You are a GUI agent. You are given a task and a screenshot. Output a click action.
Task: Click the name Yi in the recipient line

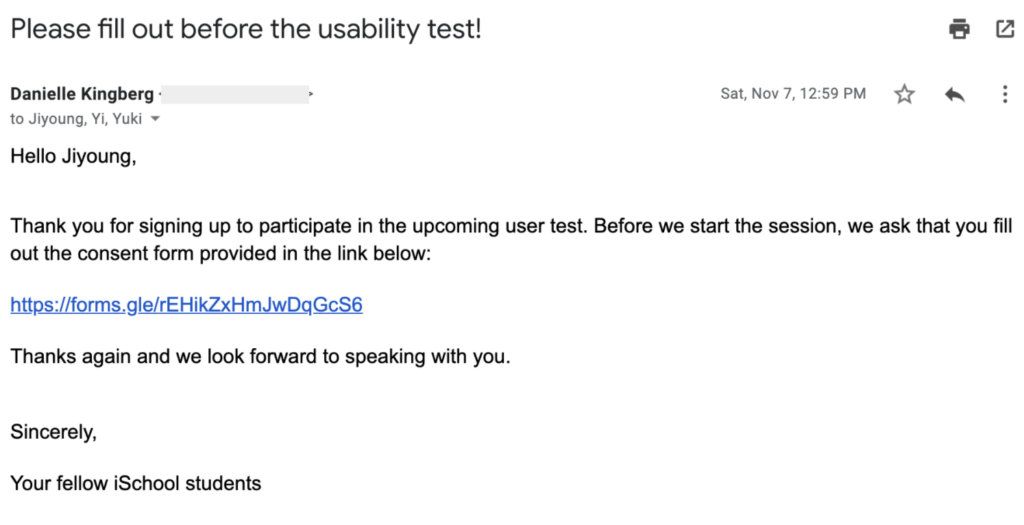(x=99, y=119)
